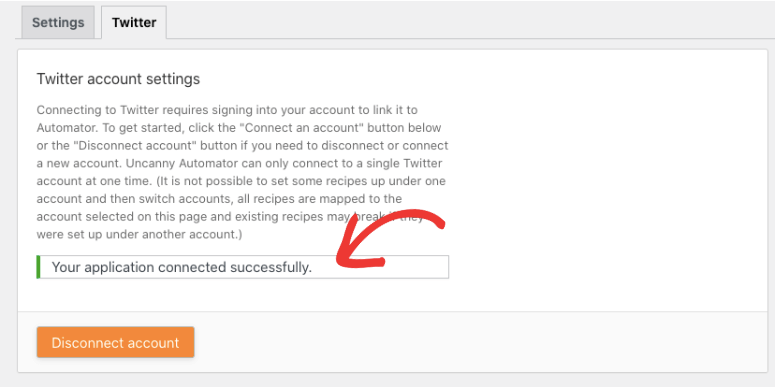Click the closing line "were set up under another account.)"
Image resolution: width=775 pixels, height=387 pixels.
point(139,234)
